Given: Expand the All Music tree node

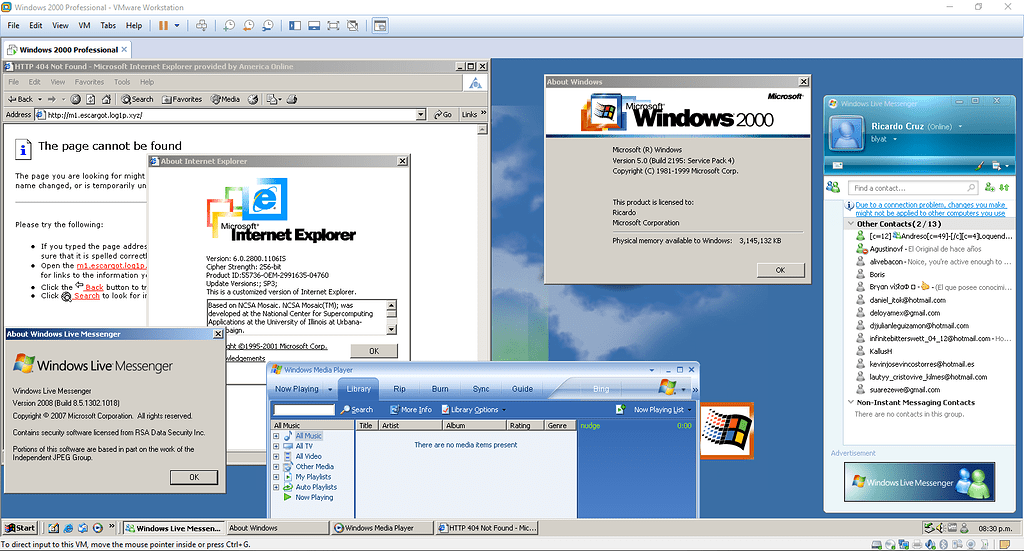Looking at the screenshot, I should point(276,436).
